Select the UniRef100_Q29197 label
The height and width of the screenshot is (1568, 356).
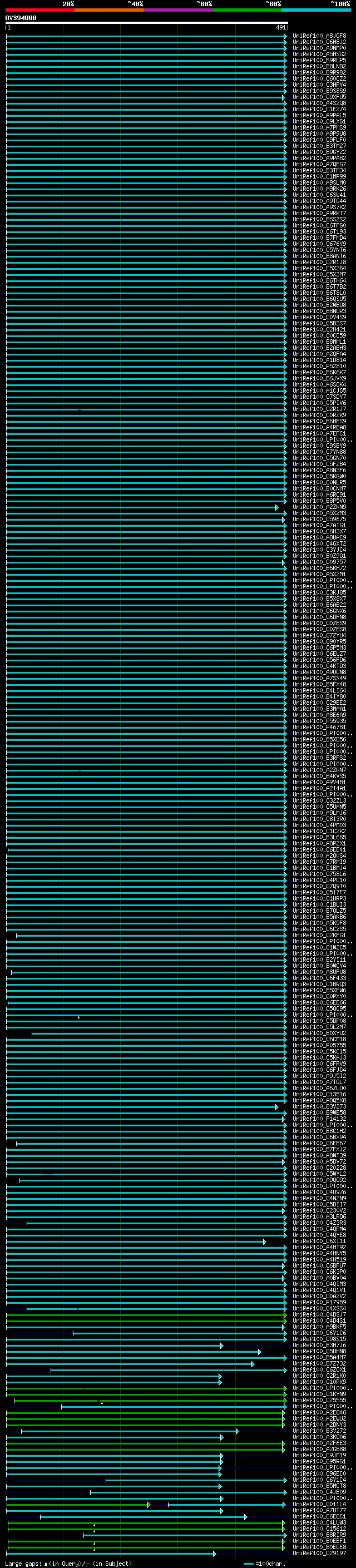click(319, 1554)
